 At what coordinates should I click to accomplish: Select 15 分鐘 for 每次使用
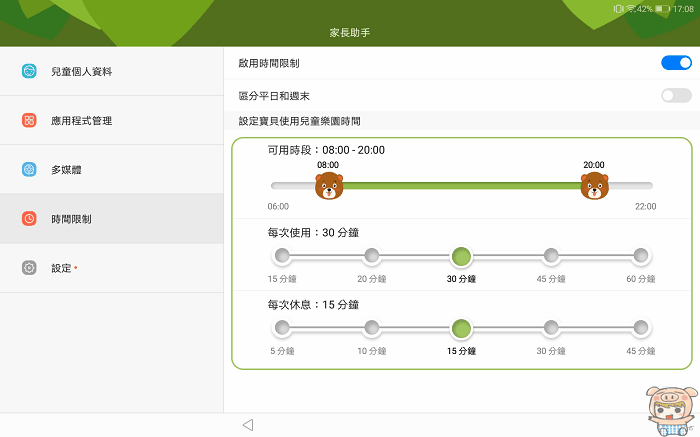pos(282,256)
